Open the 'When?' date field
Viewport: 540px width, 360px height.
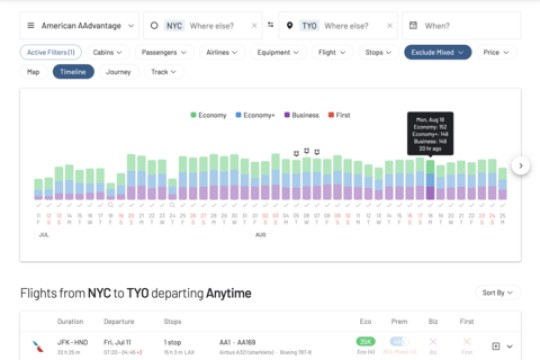pyautogui.click(x=461, y=25)
